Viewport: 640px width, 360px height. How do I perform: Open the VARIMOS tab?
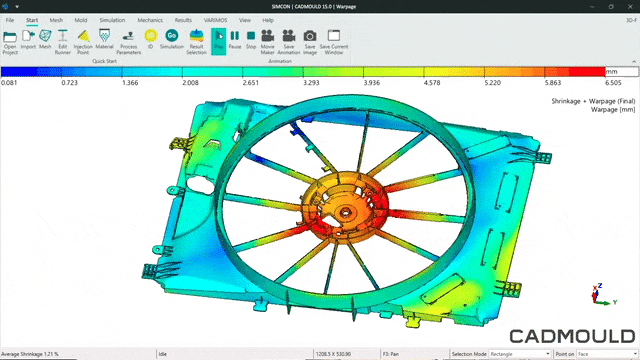216,20
